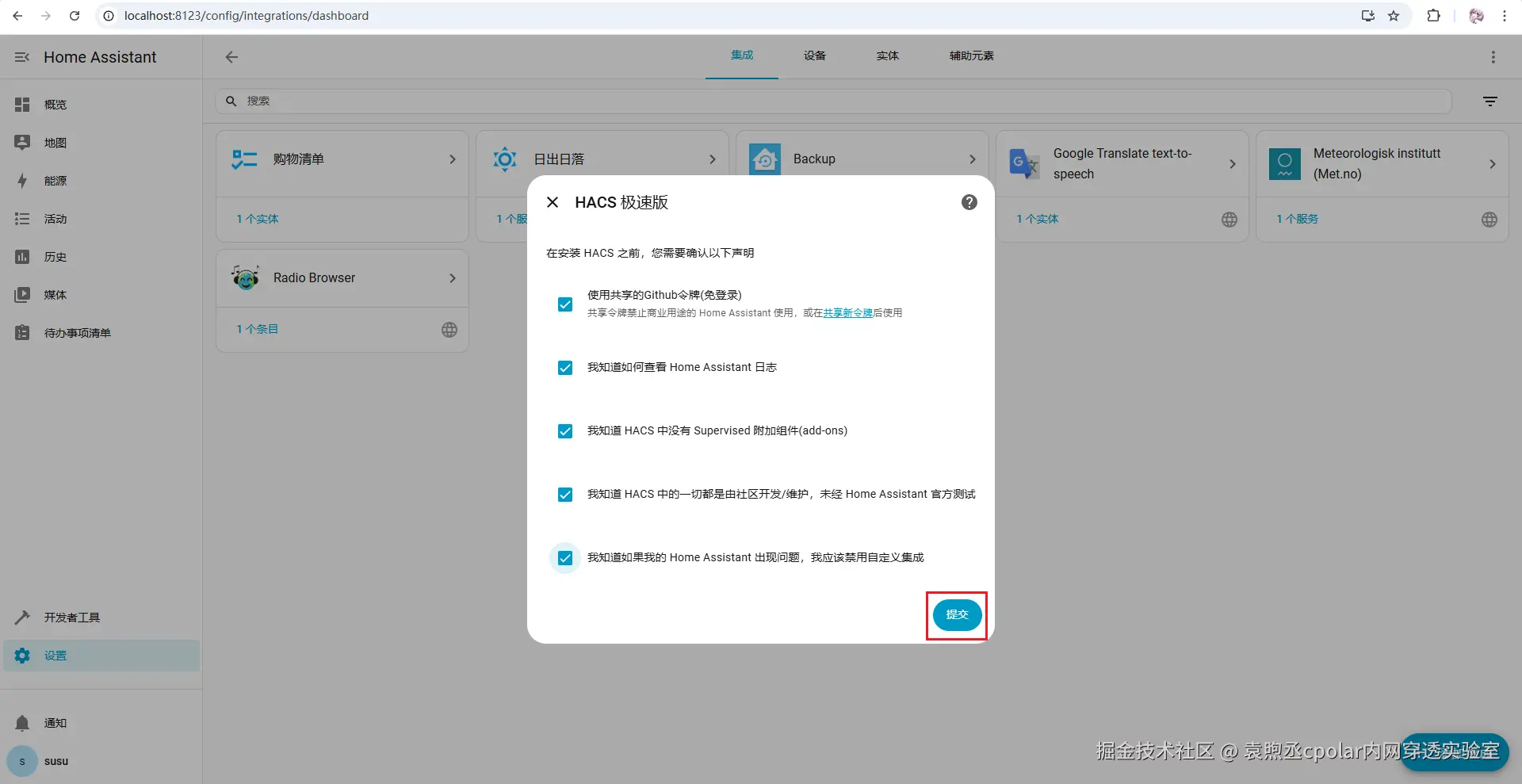Open the Chrome three-dot menu

[1505, 16]
